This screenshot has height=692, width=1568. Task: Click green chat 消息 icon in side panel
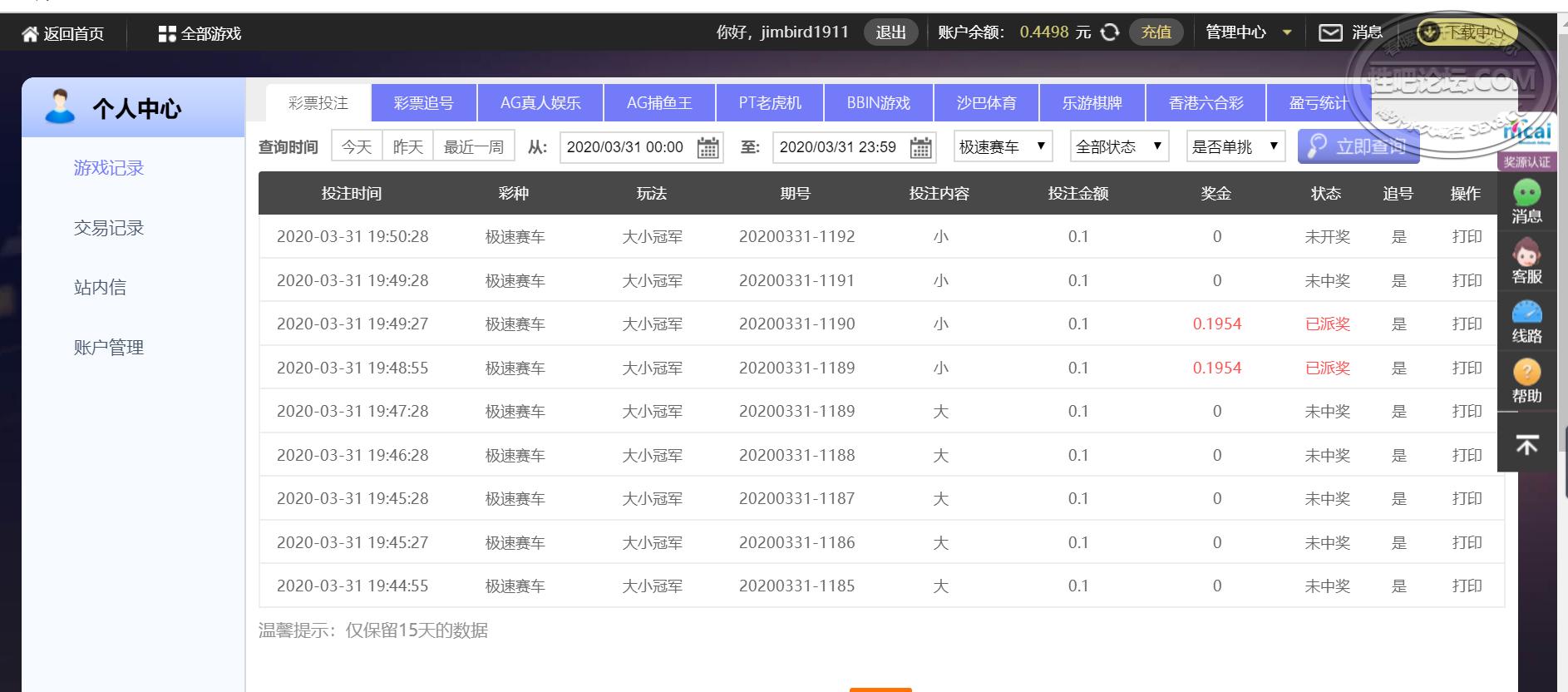pos(1526,193)
